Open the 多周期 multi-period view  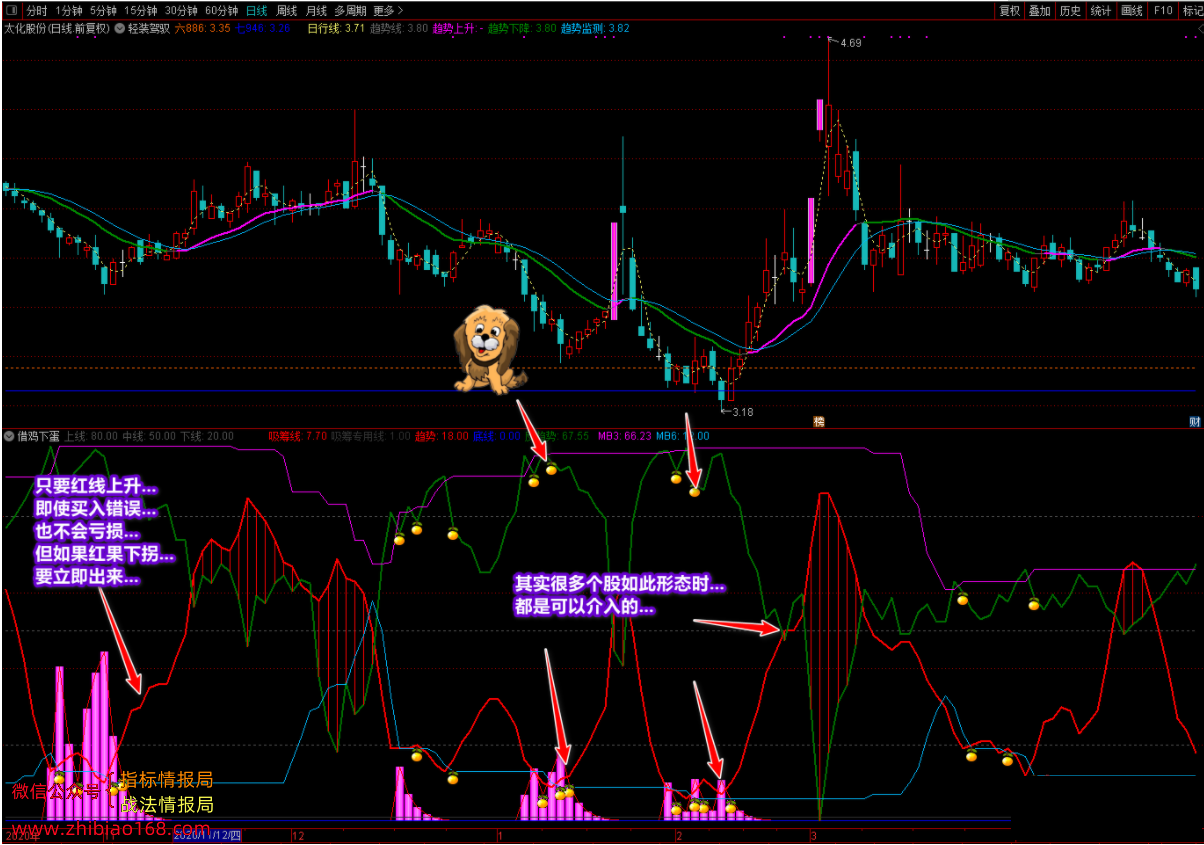tap(351, 11)
